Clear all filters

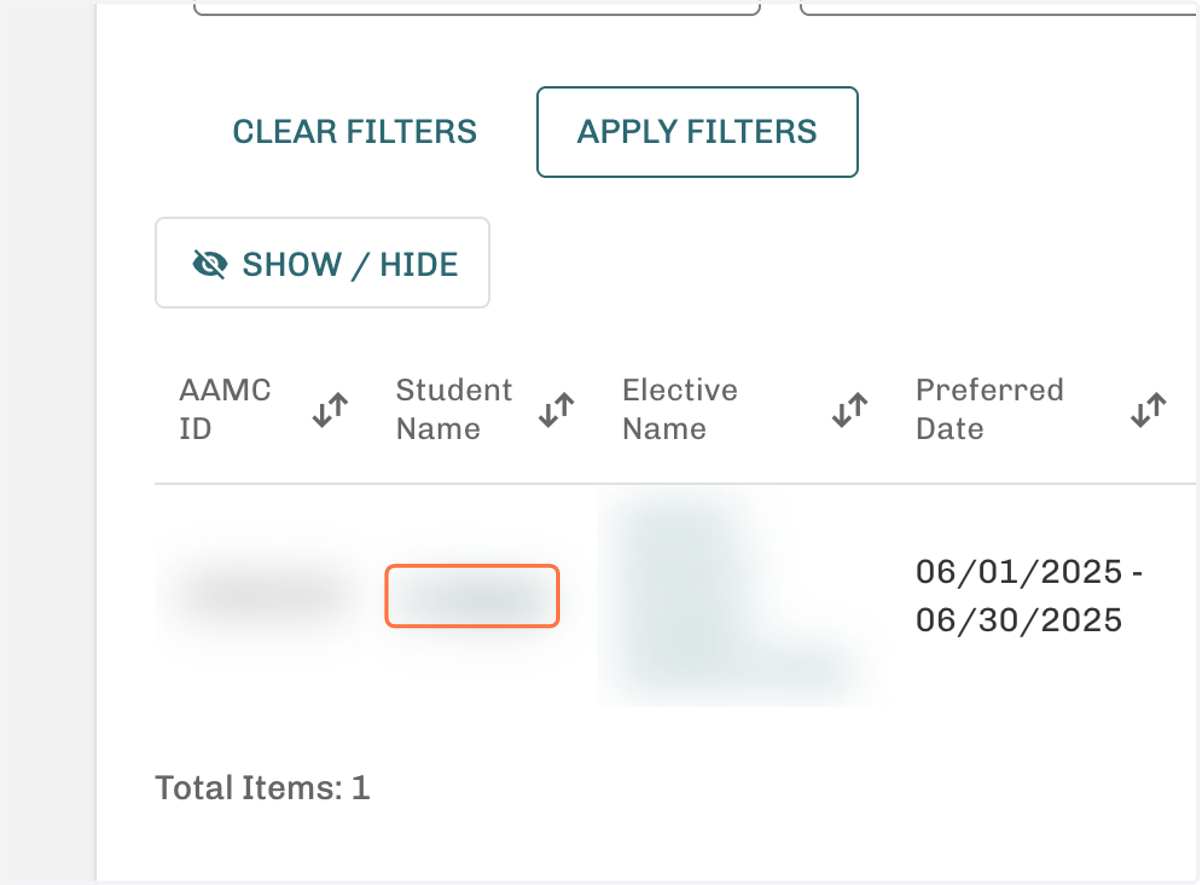pyautogui.click(x=355, y=132)
